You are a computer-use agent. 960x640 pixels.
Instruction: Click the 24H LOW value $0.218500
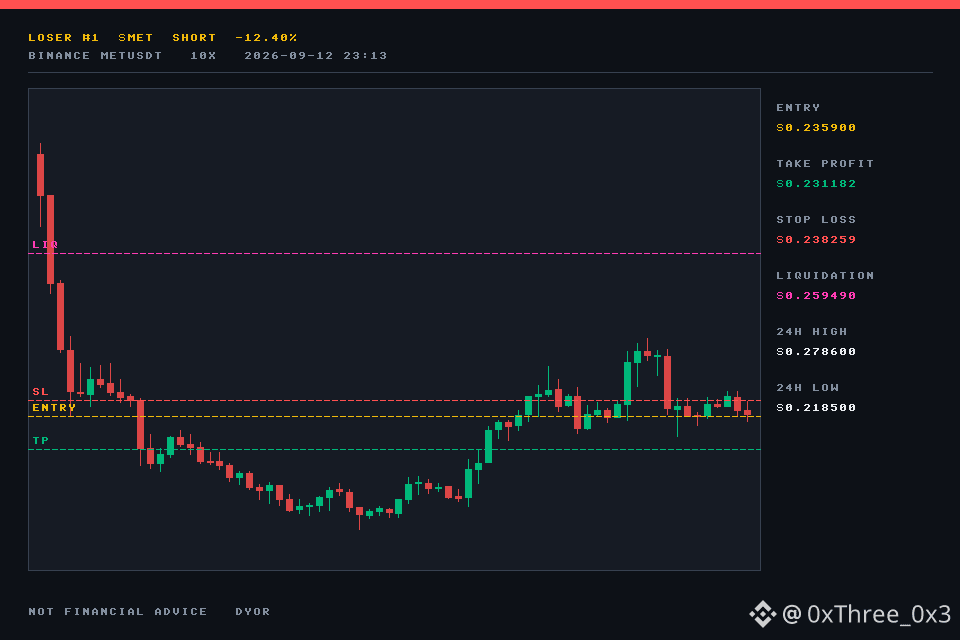[x=816, y=407]
